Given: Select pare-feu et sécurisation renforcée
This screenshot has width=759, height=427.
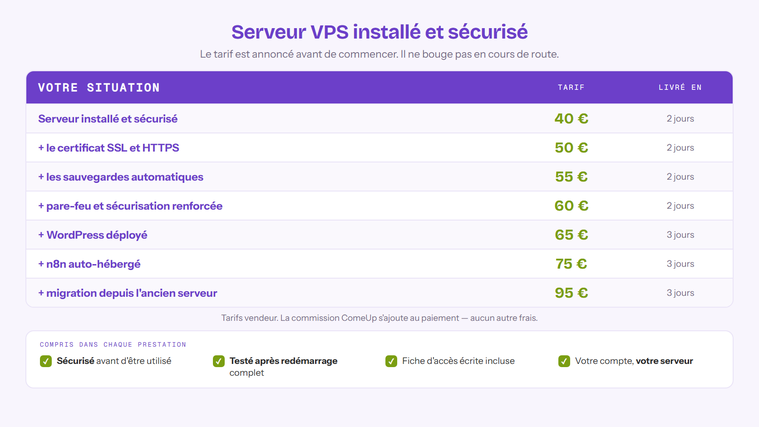Looking at the screenshot, I should pyautogui.click(x=380, y=206).
